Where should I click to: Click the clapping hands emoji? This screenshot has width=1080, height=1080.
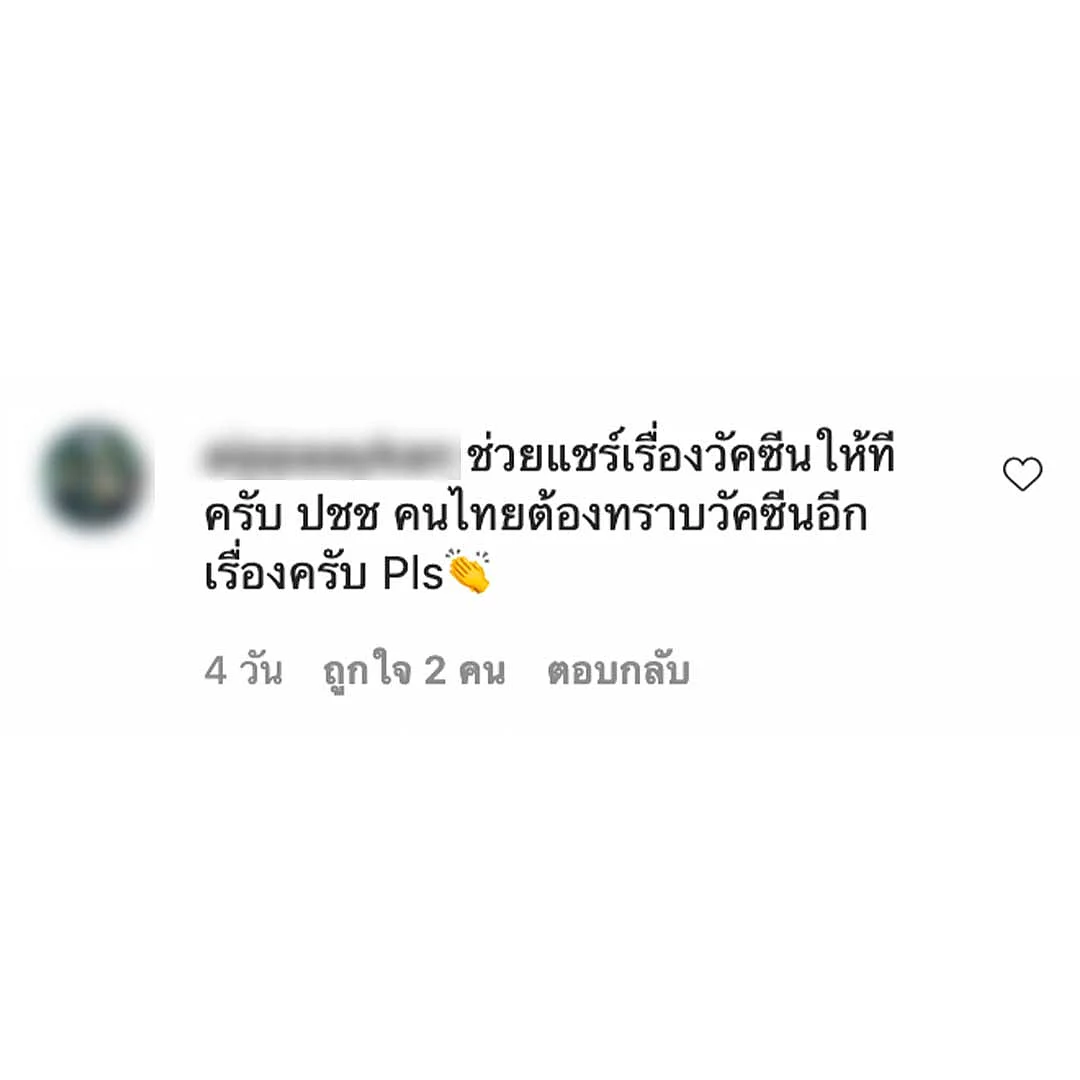(x=469, y=570)
